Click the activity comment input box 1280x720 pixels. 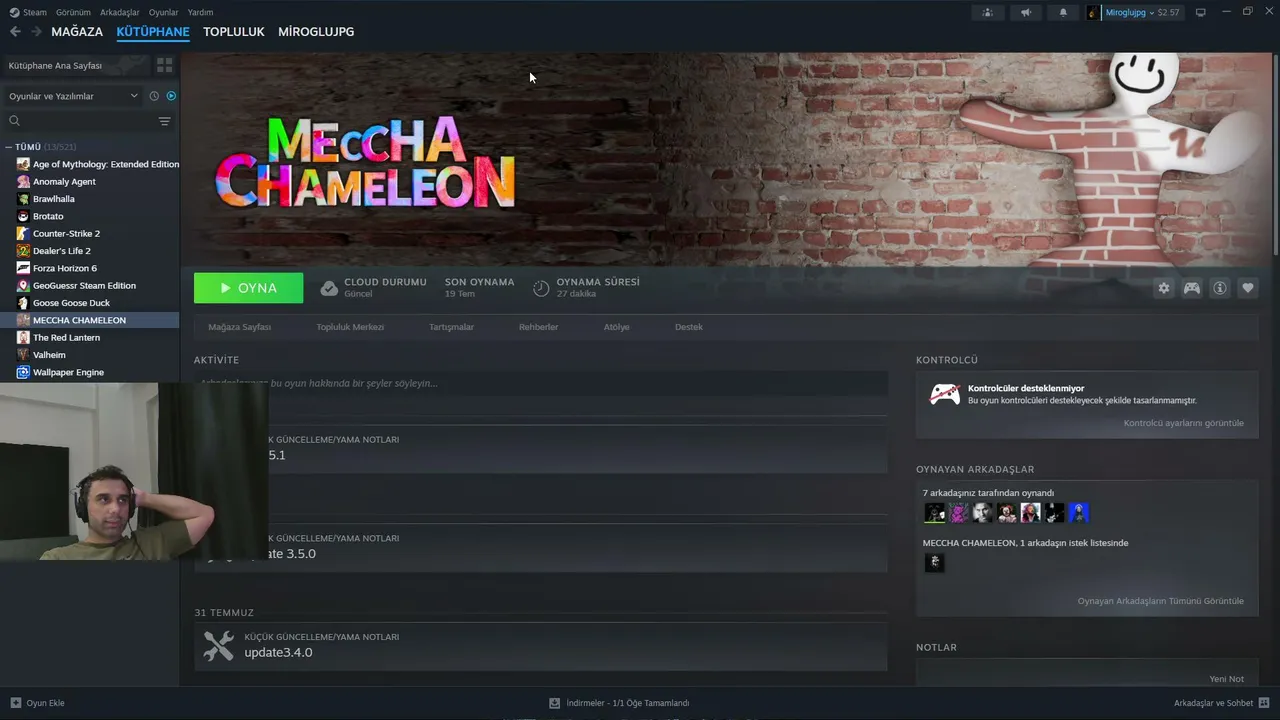click(541, 383)
